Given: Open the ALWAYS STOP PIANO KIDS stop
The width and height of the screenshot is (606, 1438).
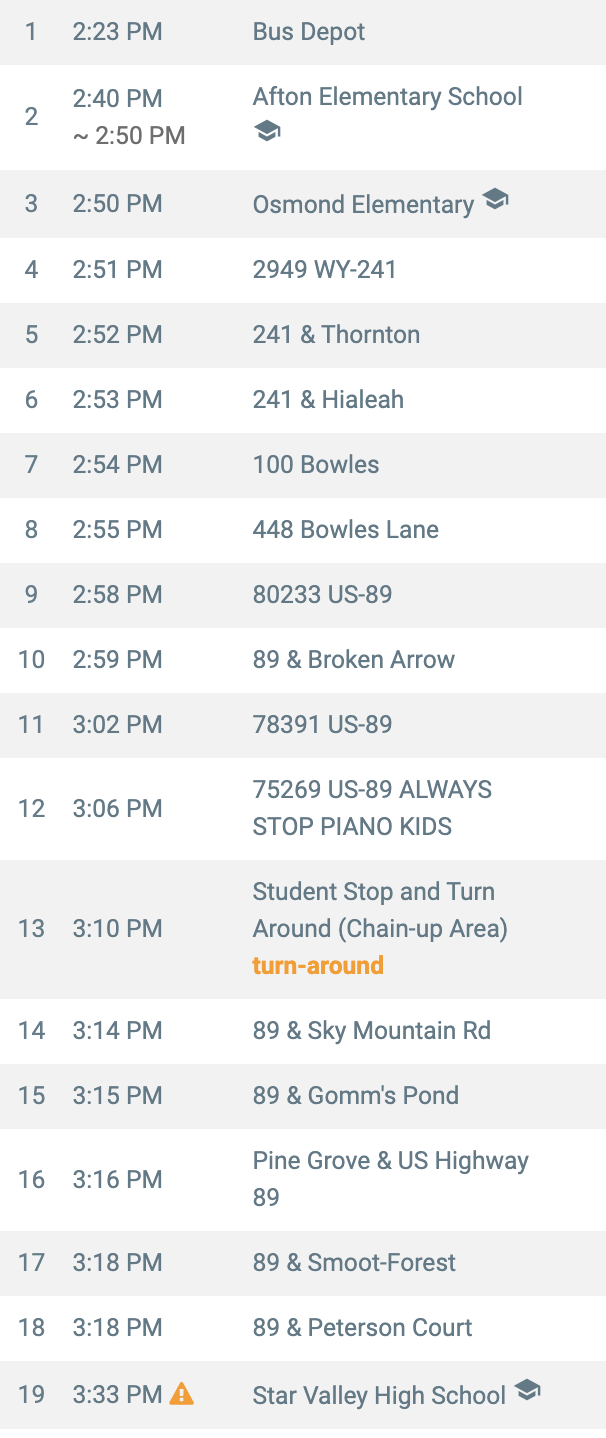Looking at the screenshot, I should point(303,808).
